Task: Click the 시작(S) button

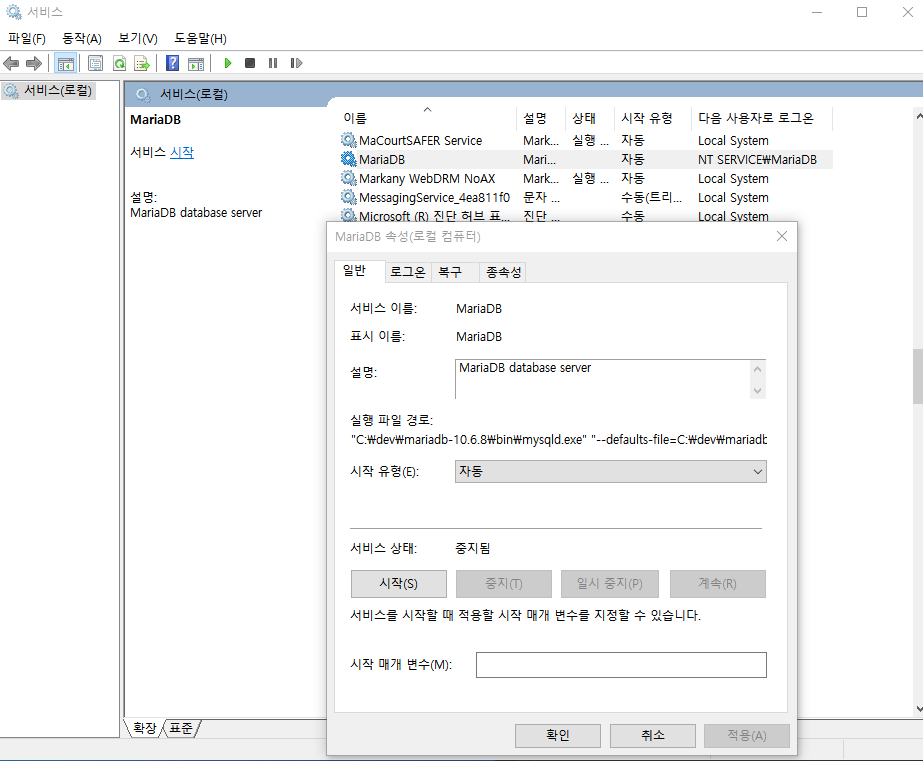Action: pyautogui.click(x=399, y=583)
